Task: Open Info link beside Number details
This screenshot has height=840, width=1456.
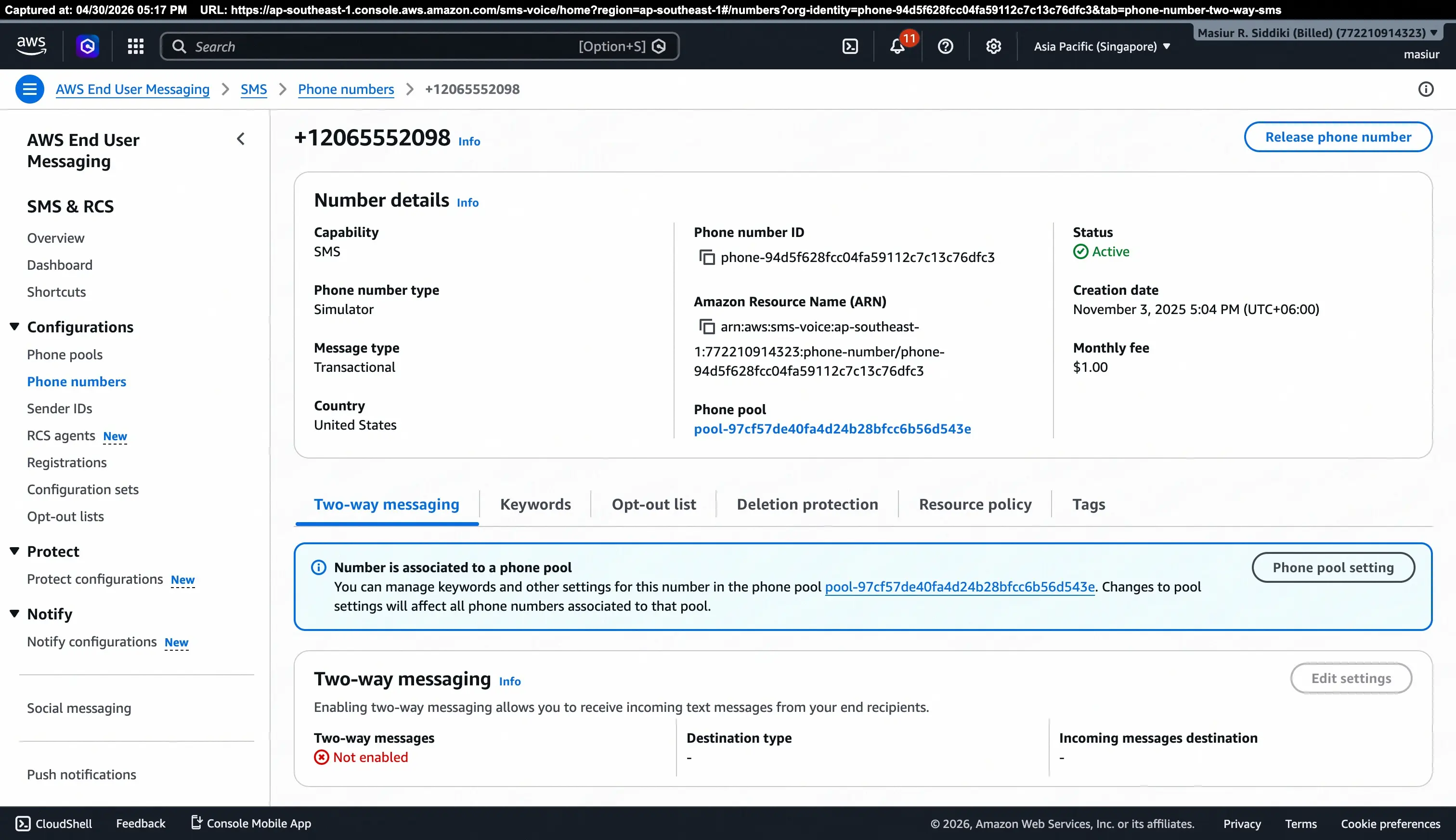Action: pos(468,202)
